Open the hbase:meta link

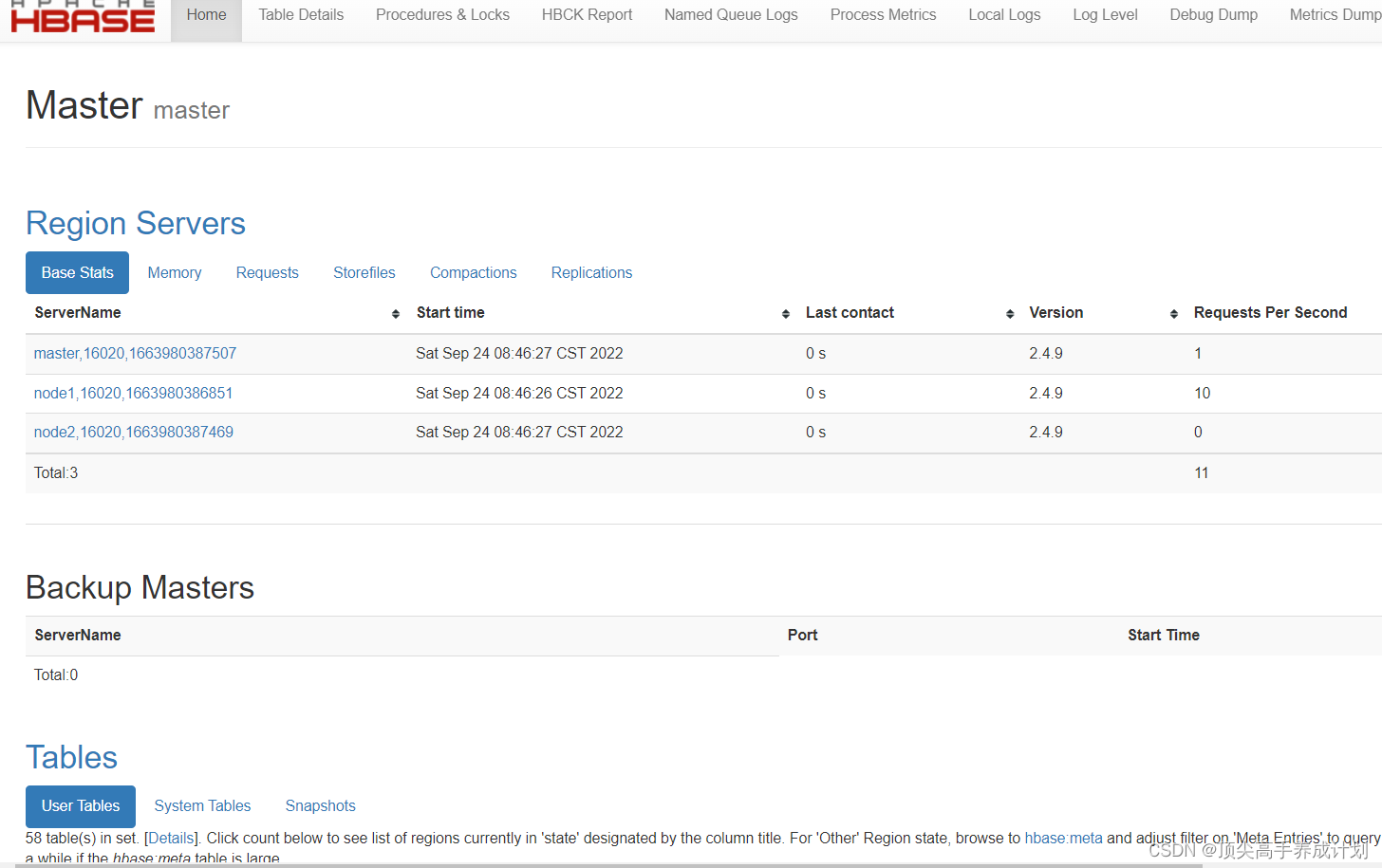tap(1063, 838)
